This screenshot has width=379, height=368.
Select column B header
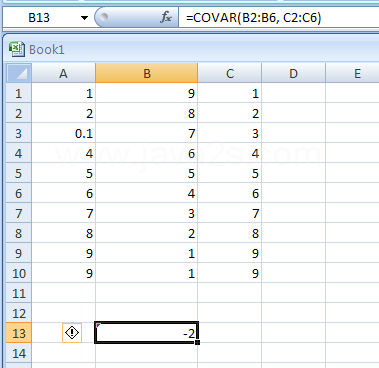[147, 73]
